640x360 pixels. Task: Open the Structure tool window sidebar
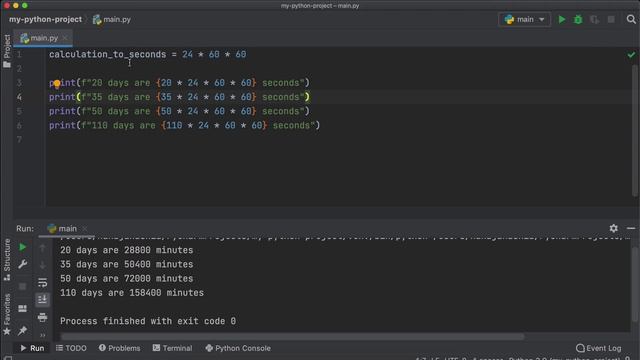7,260
